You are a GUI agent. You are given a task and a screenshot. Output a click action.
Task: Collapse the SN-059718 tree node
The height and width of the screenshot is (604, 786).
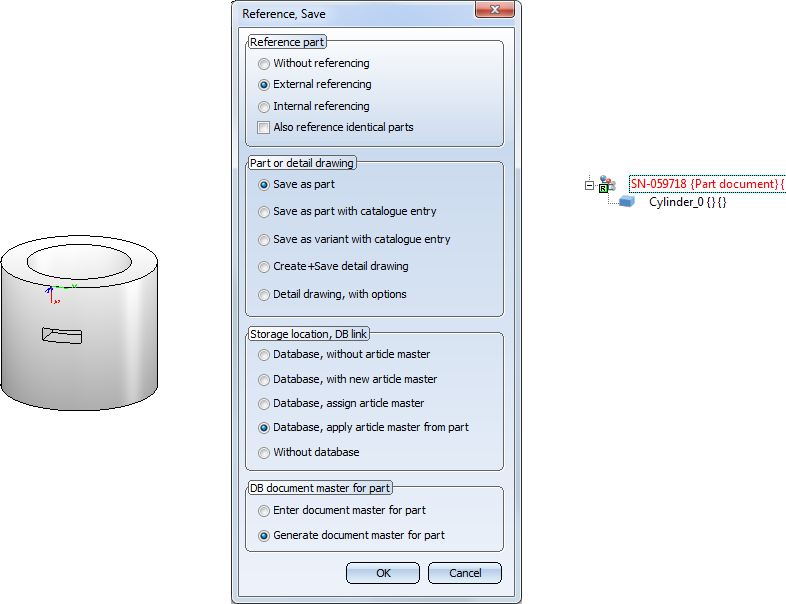pyautogui.click(x=589, y=185)
